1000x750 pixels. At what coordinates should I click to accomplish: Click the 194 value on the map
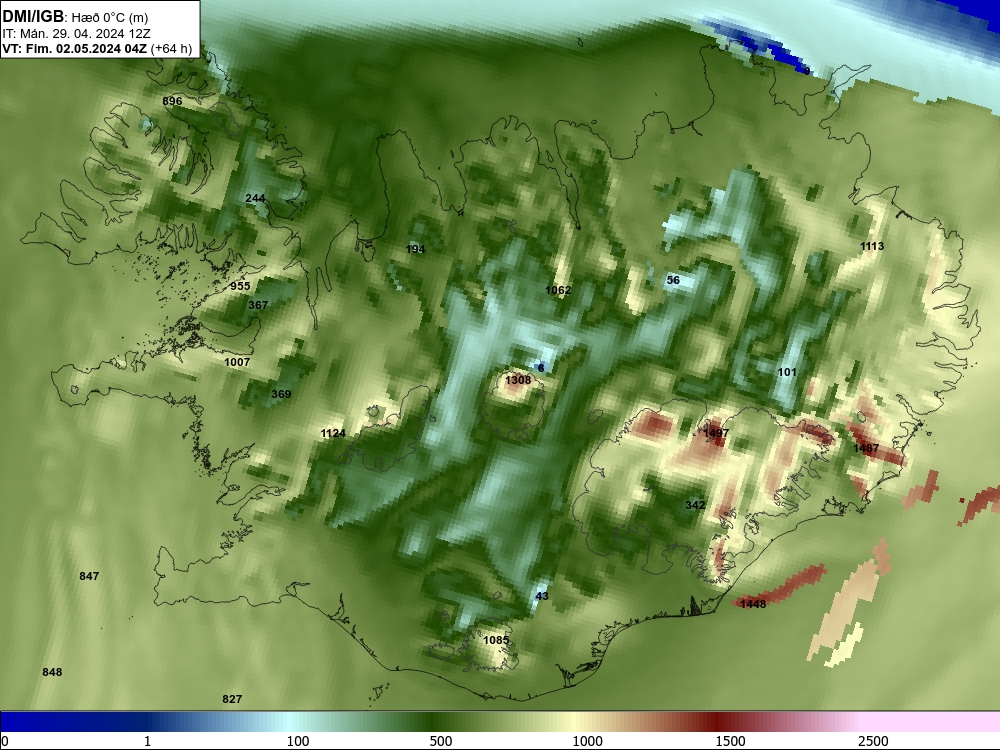tap(415, 249)
